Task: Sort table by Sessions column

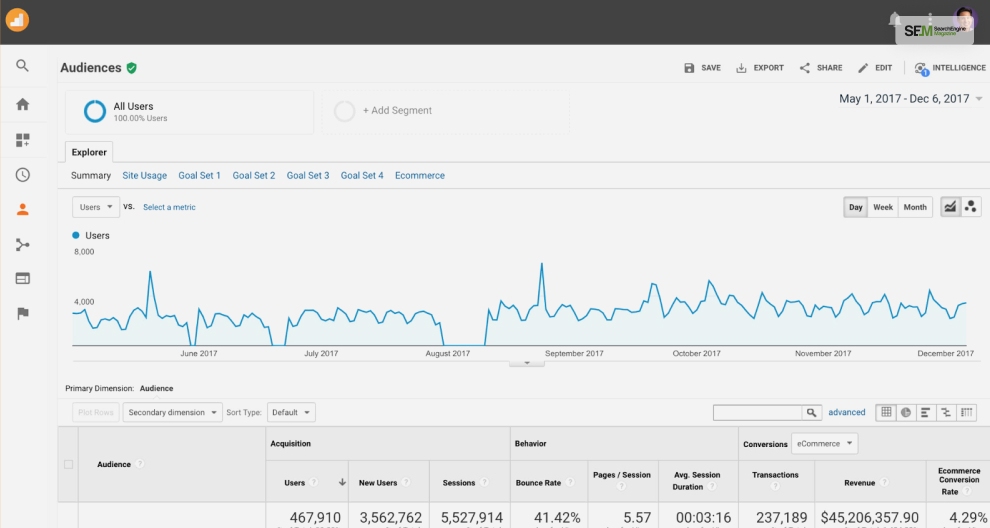Action: coord(470,483)
